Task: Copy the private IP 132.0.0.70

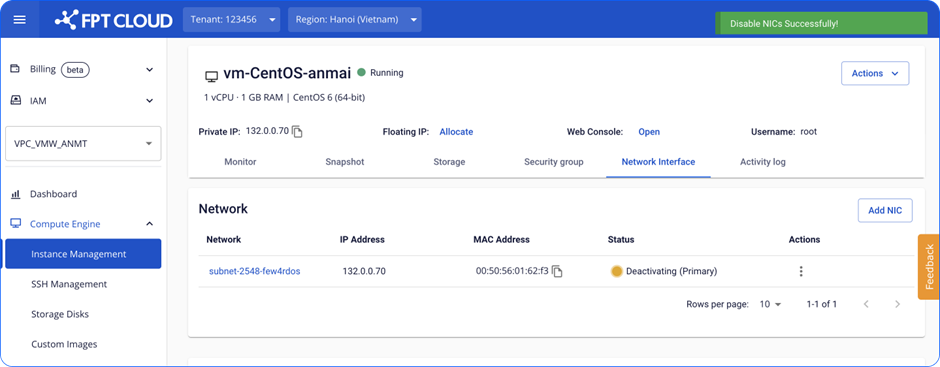Action: [297, 132]
